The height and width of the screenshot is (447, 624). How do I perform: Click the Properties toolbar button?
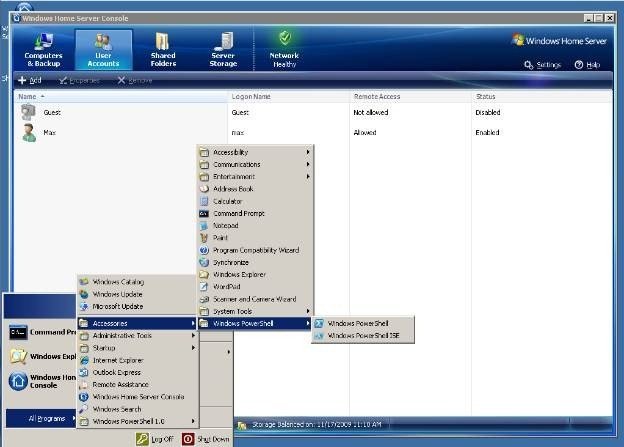[x=80, y=80]
